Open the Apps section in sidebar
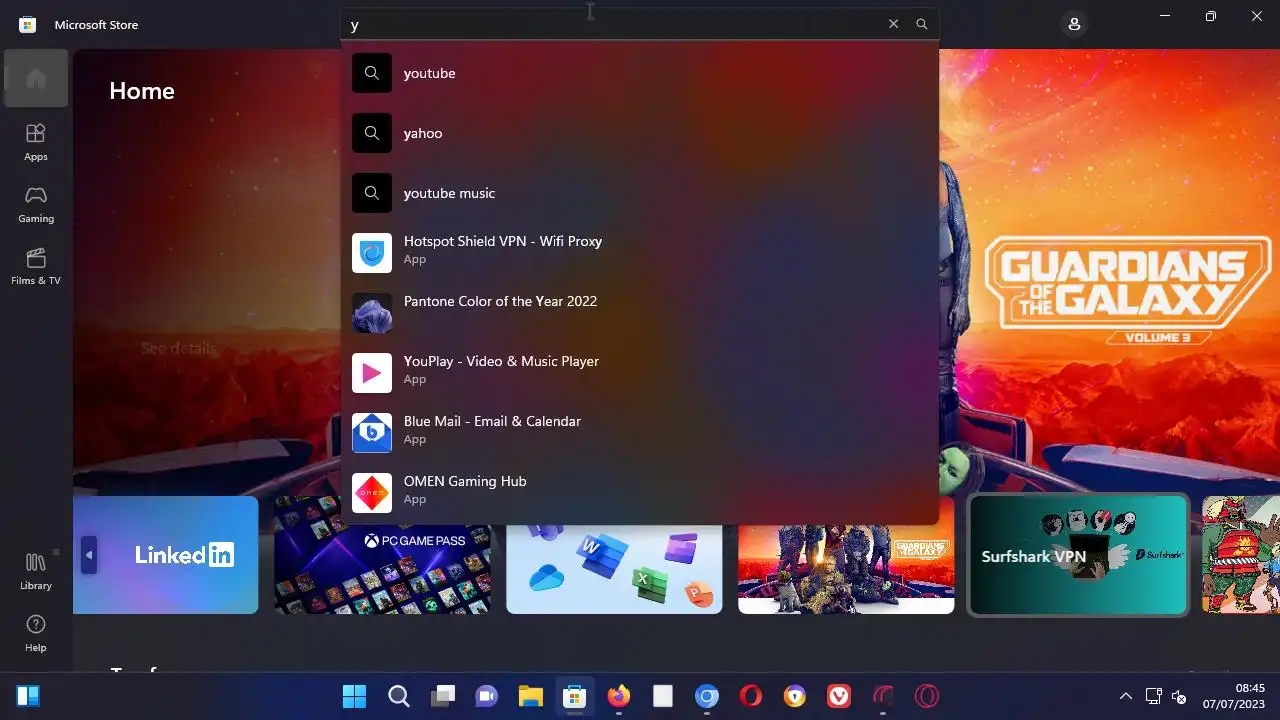1280x720 pixels. click(36, 142)
